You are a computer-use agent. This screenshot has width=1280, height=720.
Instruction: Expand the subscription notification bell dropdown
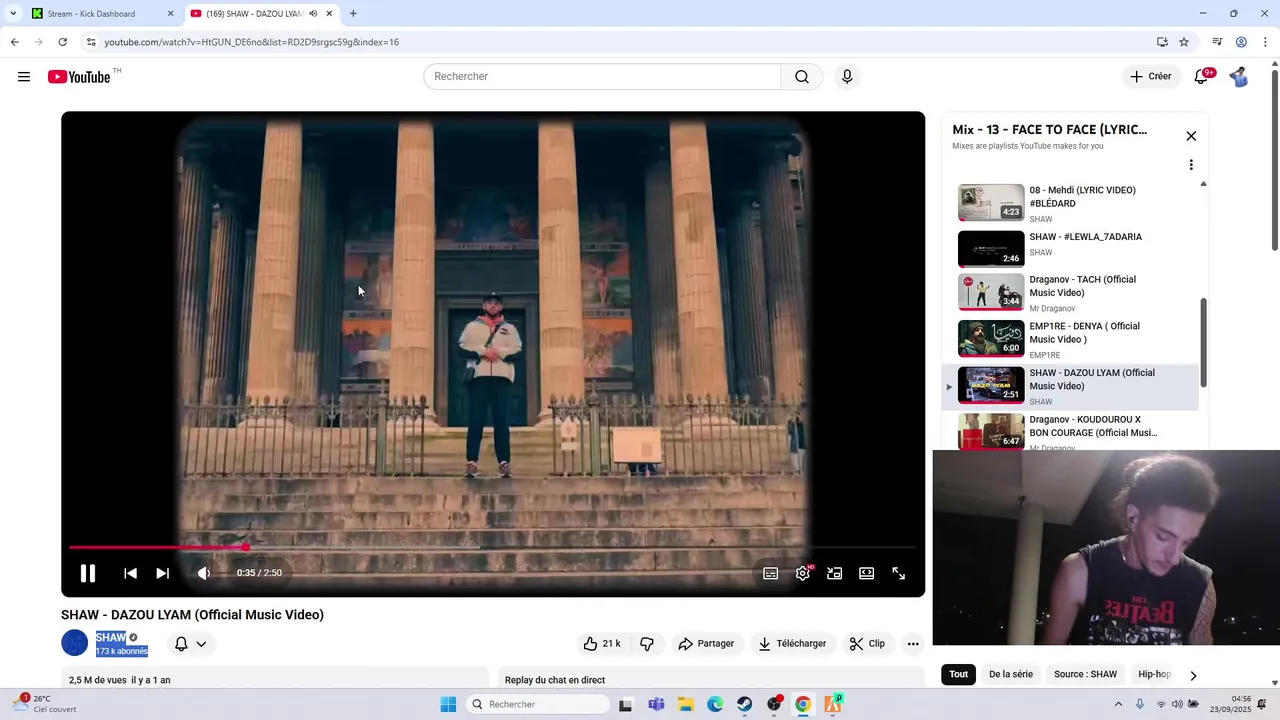click(190, 644)
